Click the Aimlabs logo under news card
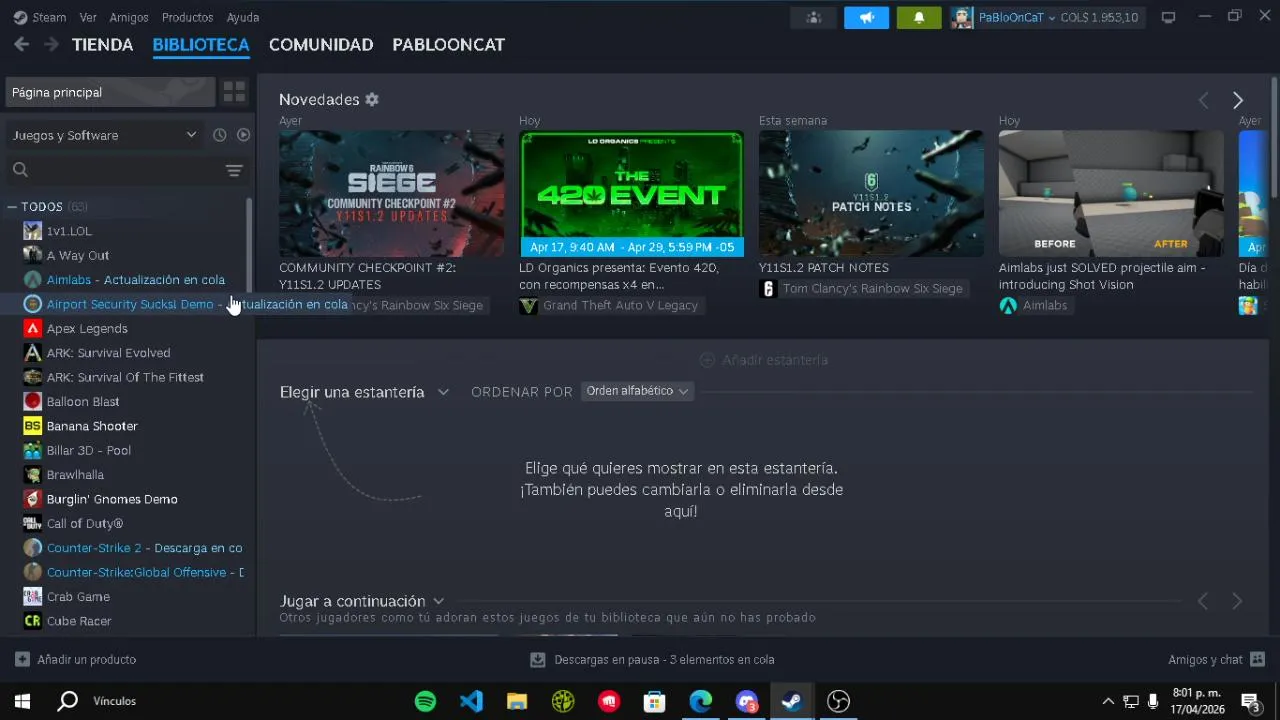This screenshot has height=720, width=1280. click(x=1008, y=305)
